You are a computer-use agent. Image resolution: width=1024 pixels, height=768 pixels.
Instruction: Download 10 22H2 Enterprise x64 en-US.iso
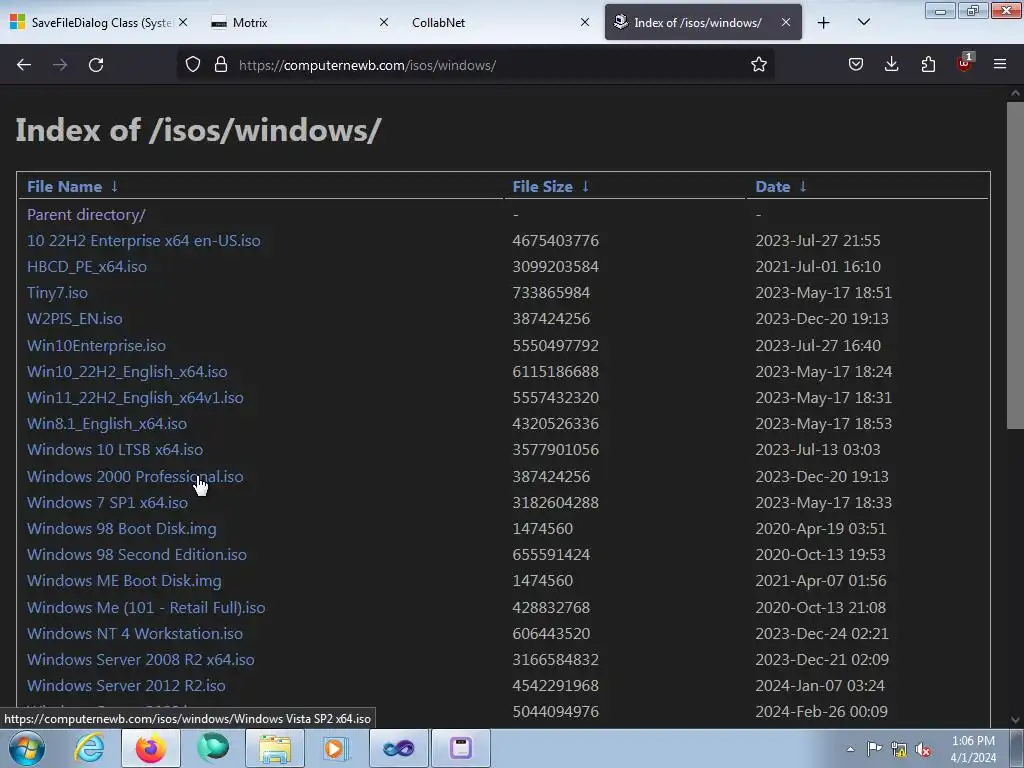point(144,240)
